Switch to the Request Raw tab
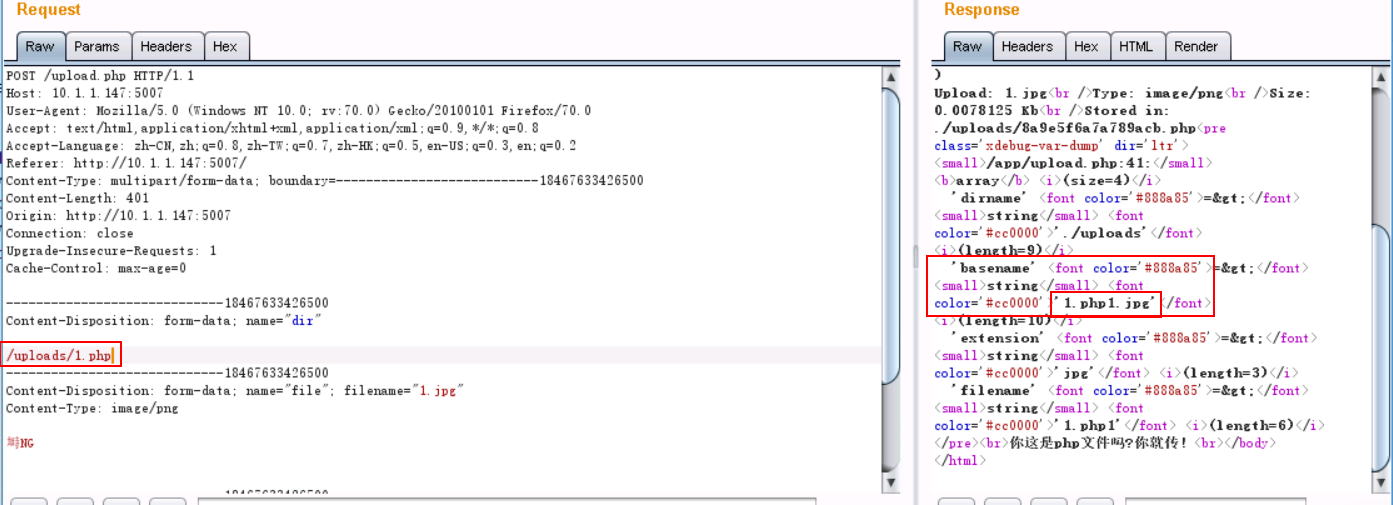Image resolution: width=1393 pixels, height=505 pixels. (x=40, y=46)
